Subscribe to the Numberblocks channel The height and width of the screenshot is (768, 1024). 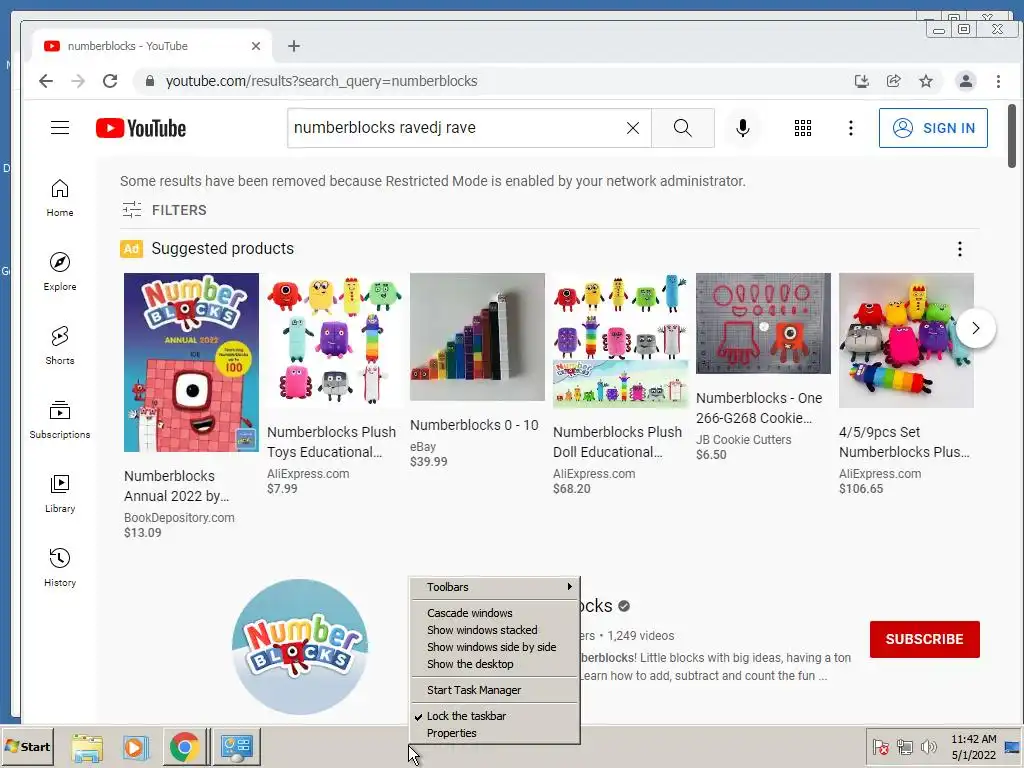tap(924, 639)
